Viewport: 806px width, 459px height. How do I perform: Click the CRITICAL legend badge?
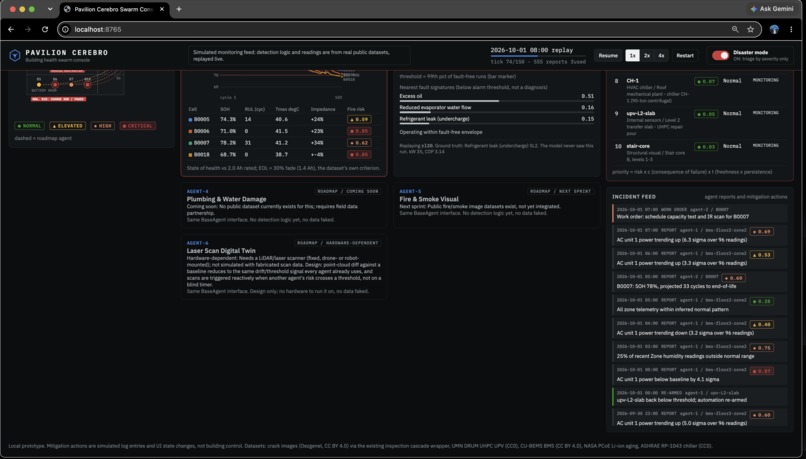coord(137,125)
